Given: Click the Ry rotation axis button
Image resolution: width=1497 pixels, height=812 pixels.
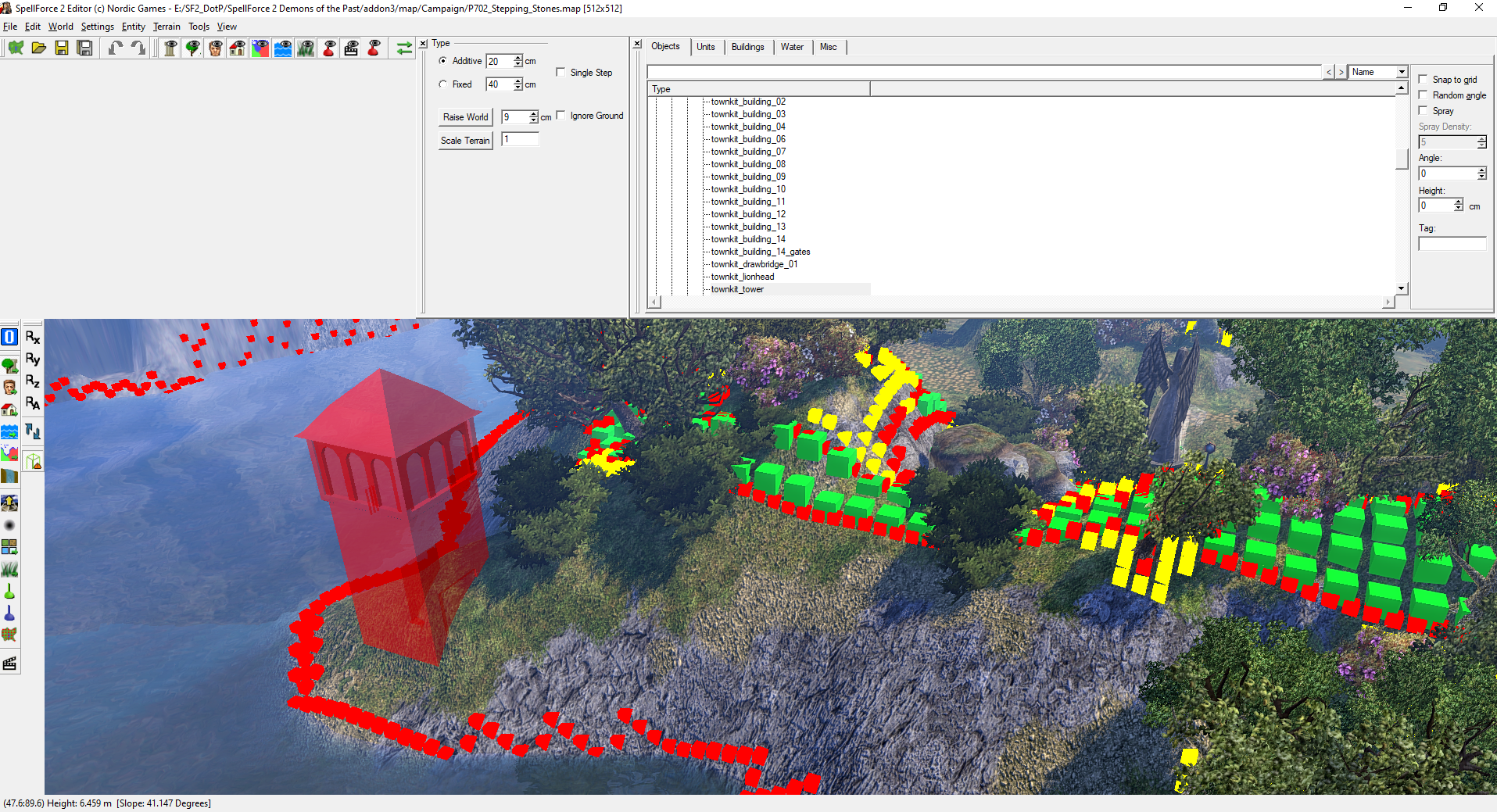Looking at the screenshot, I should click(x=33, y=359).
